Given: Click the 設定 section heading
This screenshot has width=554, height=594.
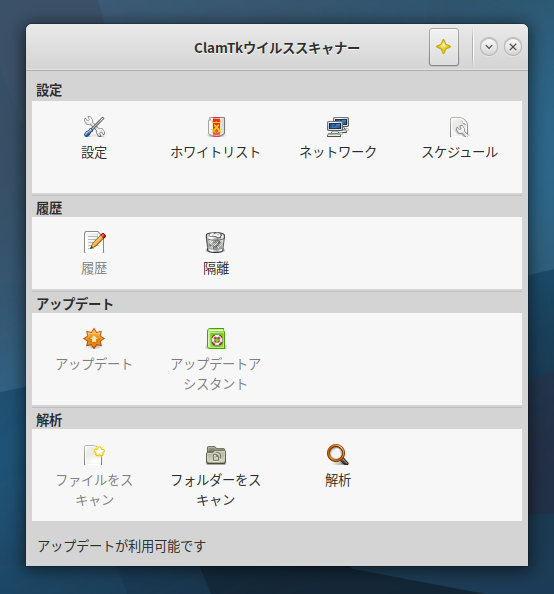Looking at the screenshot, I should tap(49, 90).
